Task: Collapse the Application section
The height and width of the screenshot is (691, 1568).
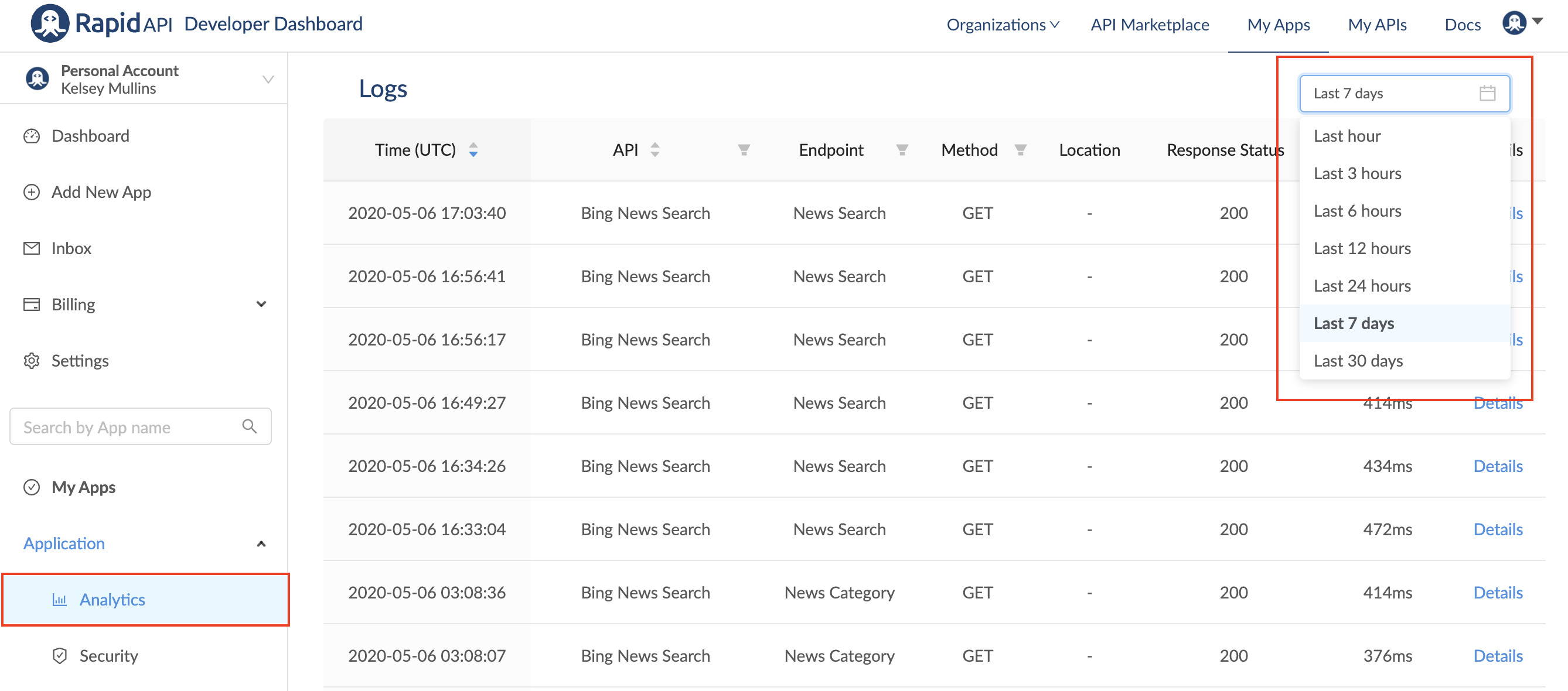Action: (261, 544)
